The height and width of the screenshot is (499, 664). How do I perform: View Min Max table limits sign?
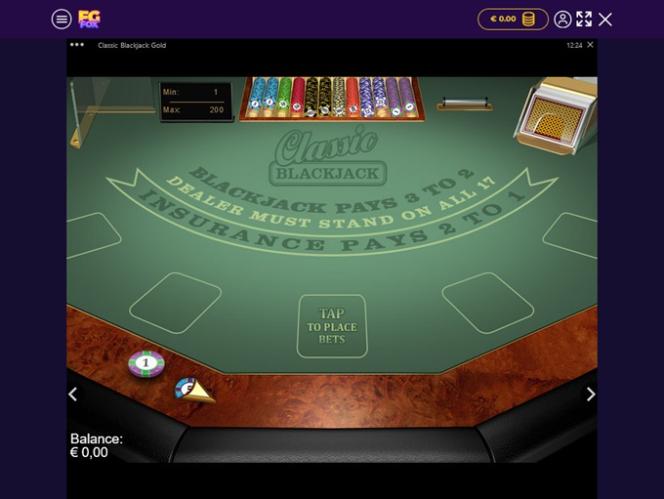196,101
